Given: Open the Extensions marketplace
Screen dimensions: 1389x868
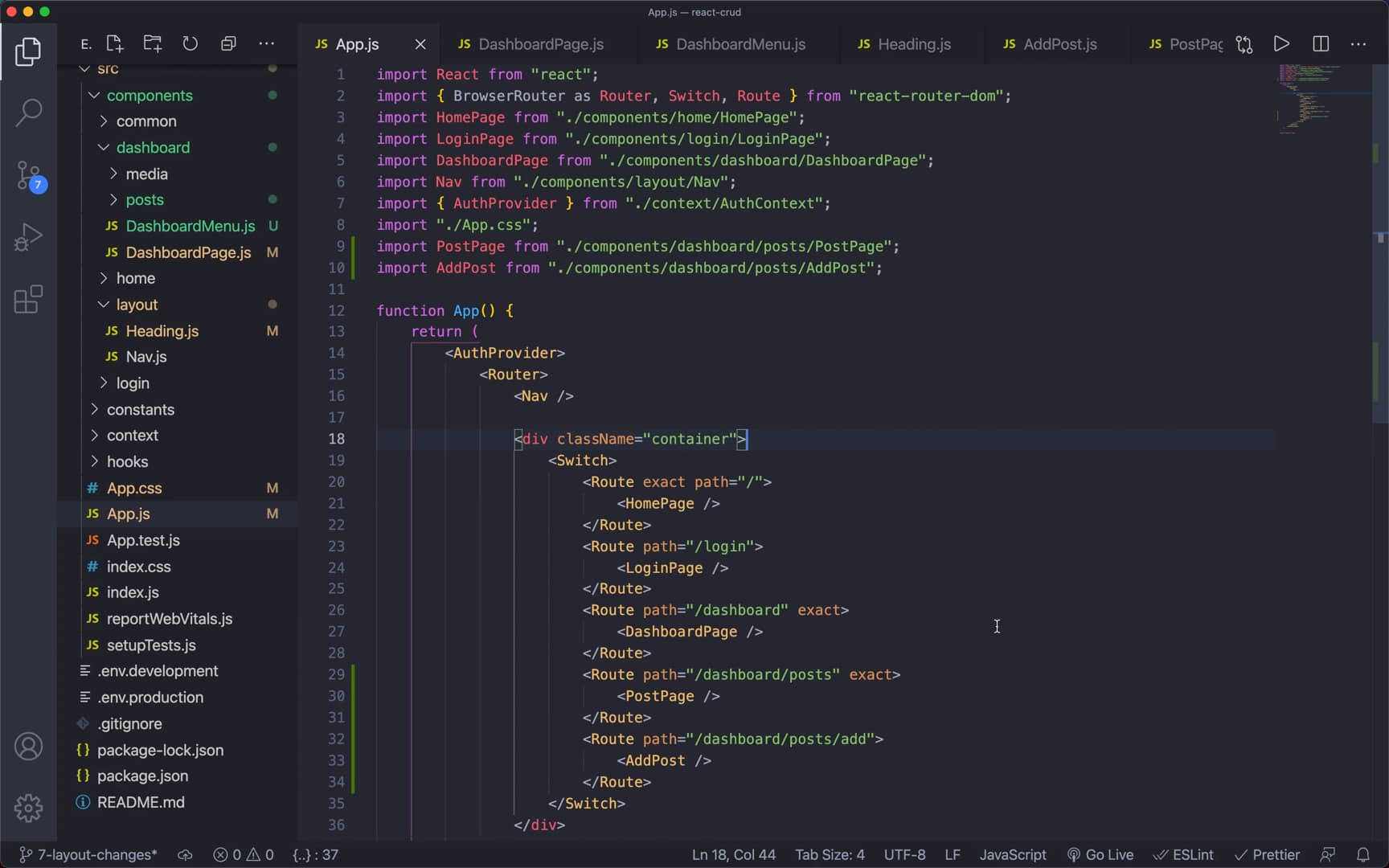Looking at the screenshot, I should (29, 299).
